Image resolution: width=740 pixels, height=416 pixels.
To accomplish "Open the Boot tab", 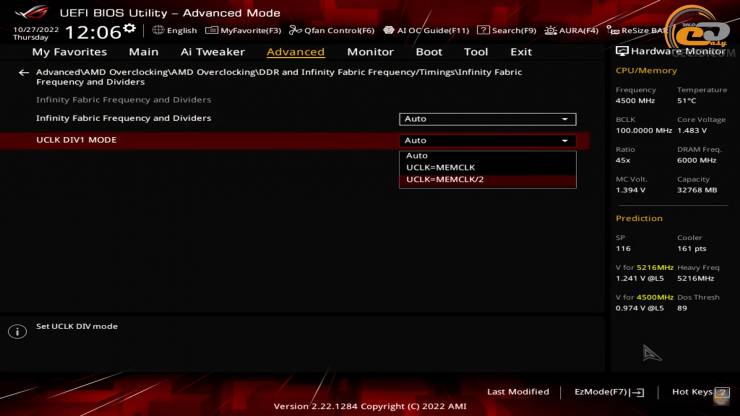I will pyautogui.click(x=429, y=52).
